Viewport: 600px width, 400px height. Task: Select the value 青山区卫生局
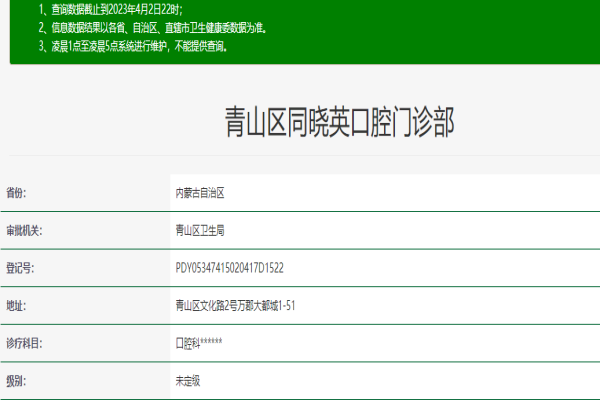[200, 230]
